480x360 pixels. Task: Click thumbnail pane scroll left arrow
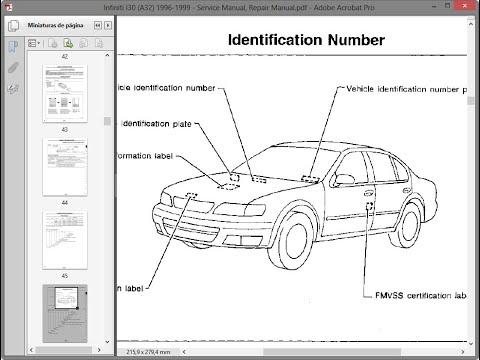pyautogui.click(x=31, y=350)
